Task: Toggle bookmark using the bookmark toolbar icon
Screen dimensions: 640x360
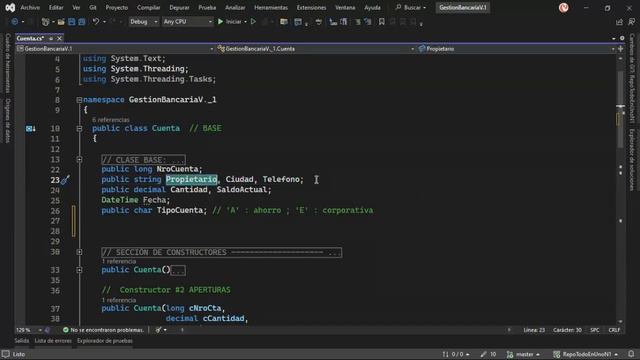Action: tap(382, 22)
